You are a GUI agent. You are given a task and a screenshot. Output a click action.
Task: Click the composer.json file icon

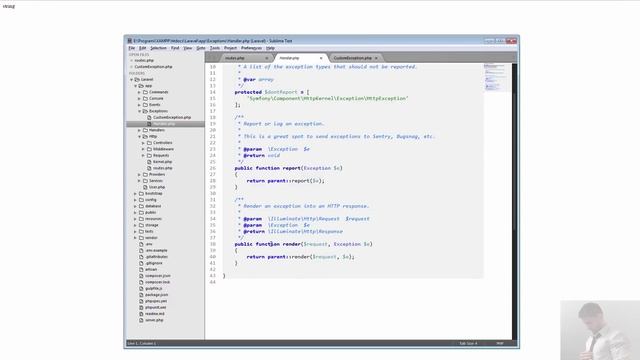coord(141,276)
